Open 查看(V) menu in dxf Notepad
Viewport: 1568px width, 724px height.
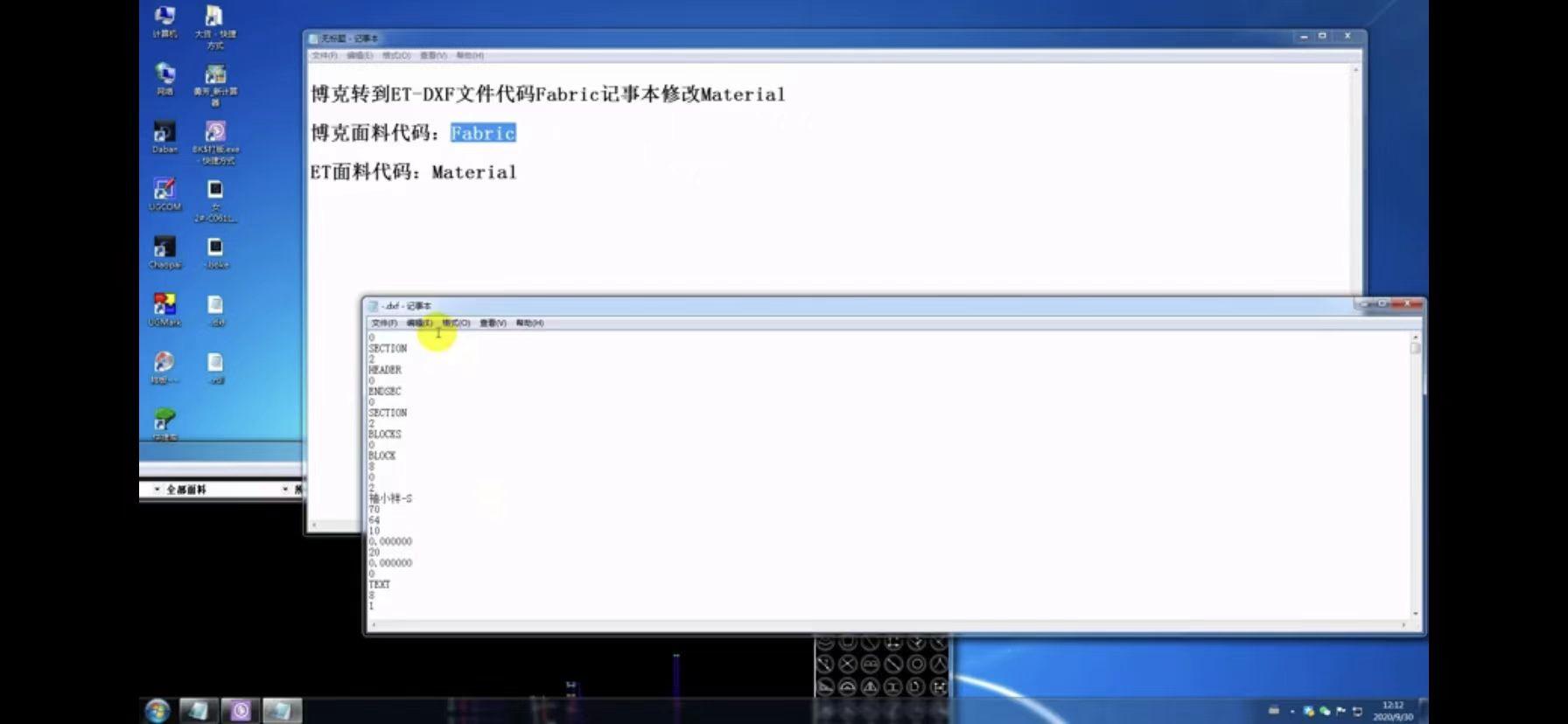[493, 323]
